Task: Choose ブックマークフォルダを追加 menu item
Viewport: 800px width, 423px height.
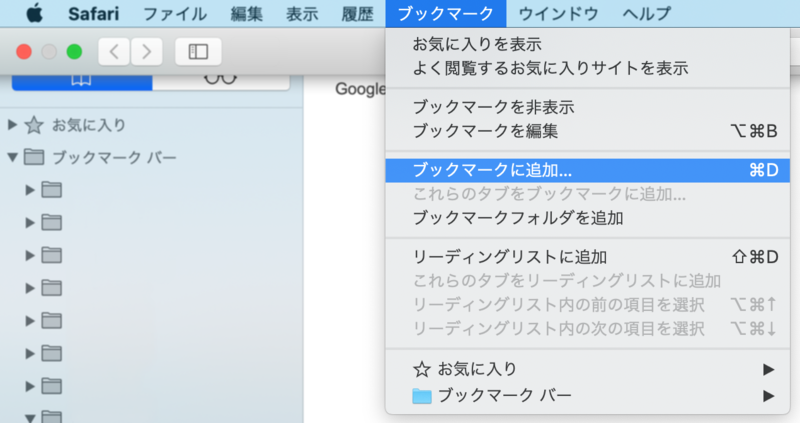Action: point(588,218)
